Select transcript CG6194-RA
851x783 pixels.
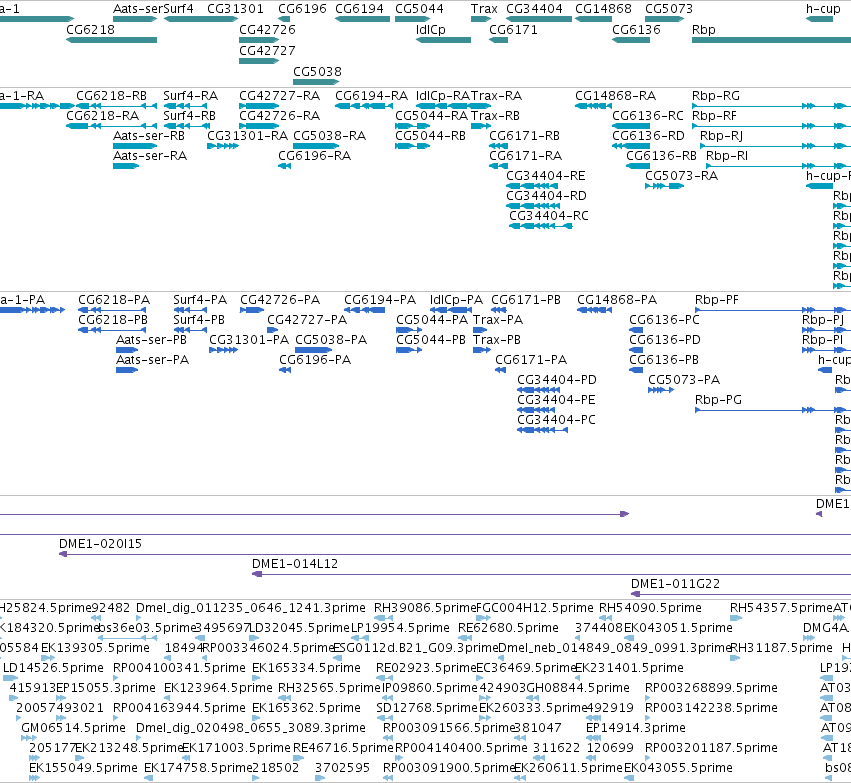click(x=371, y=96)
